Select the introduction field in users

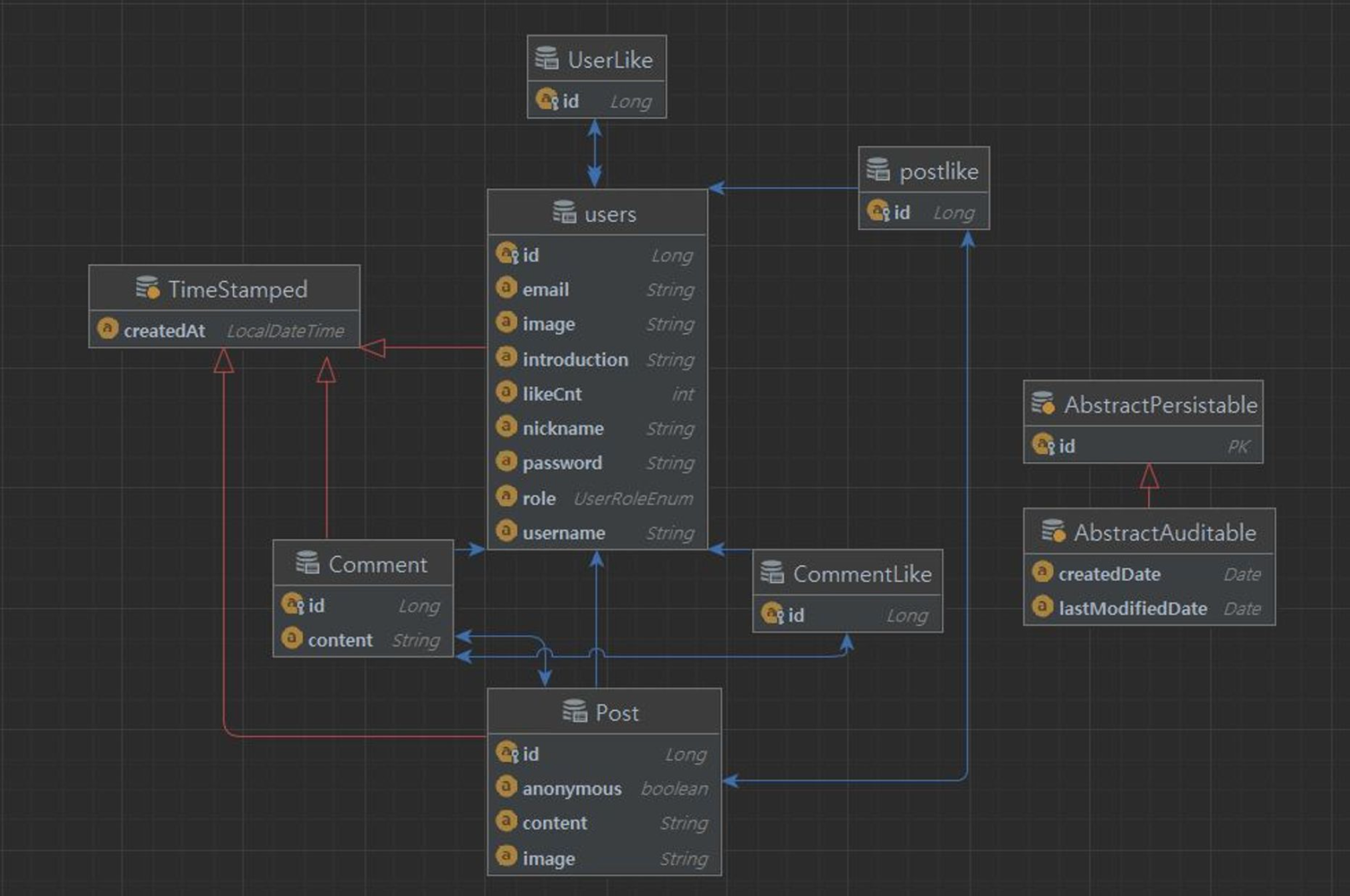575,360
